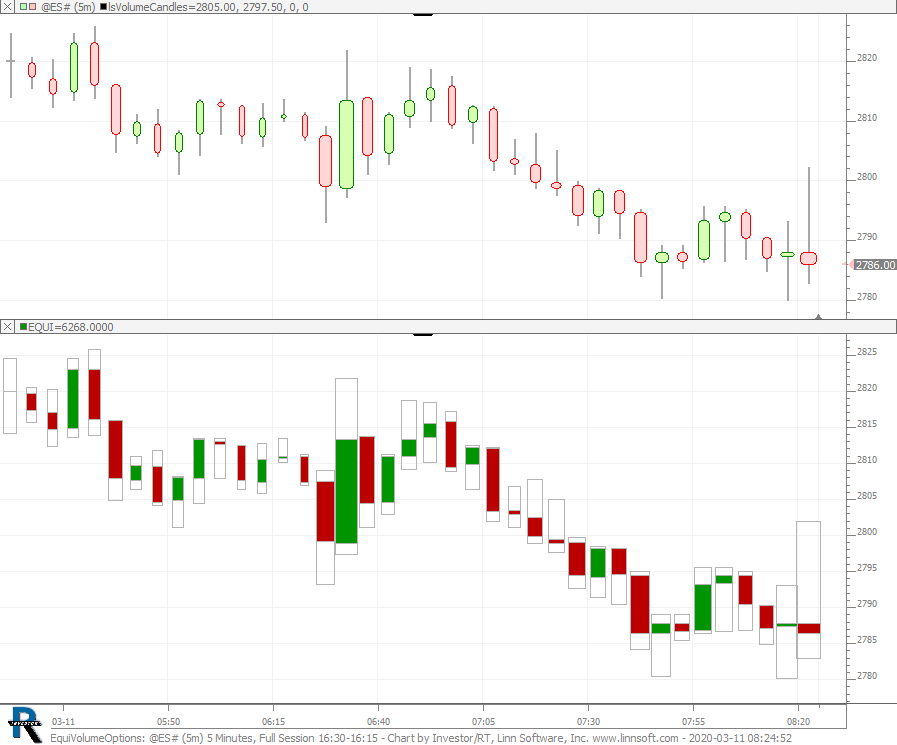Image resolution: width=897 pixels, height=745 pixels.
Task: Click the black drag handle atop EQUI pane
Action: click(423, 334)
